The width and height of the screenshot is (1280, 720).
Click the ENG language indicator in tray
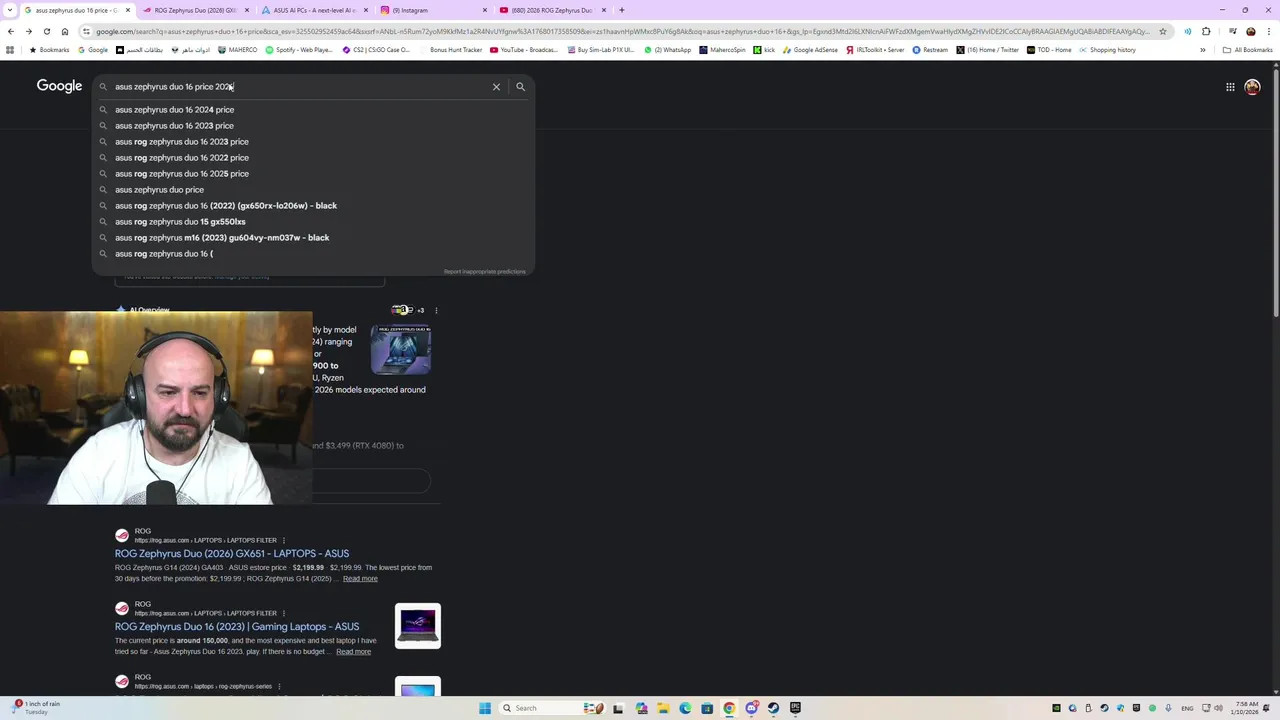1187,708
